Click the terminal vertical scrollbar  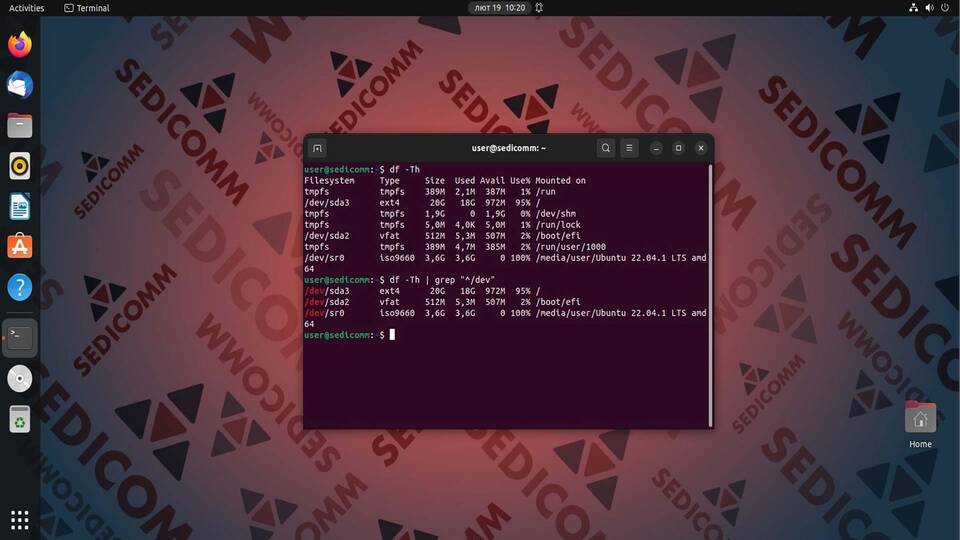710,290
